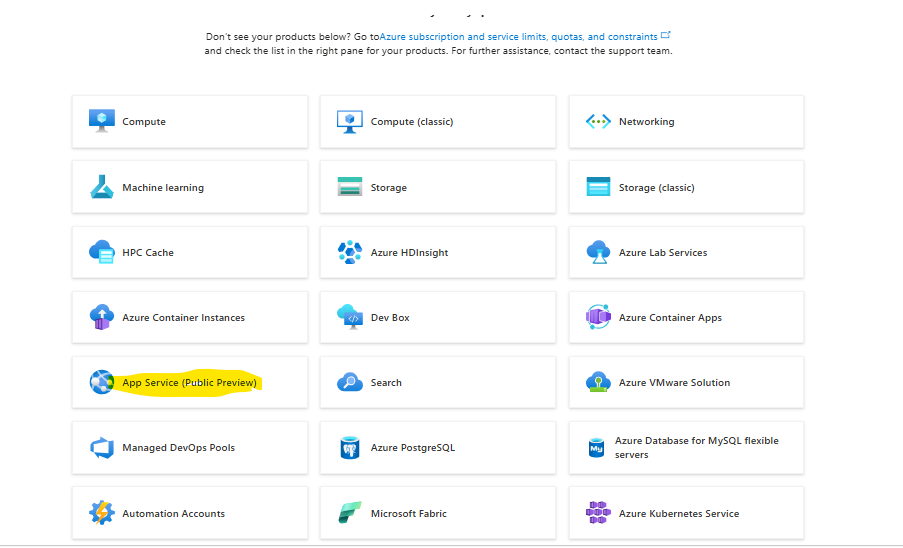Viewport: 903px width, 548px height.
Task: Select the Compute label
Action: (x=144, y=122)
